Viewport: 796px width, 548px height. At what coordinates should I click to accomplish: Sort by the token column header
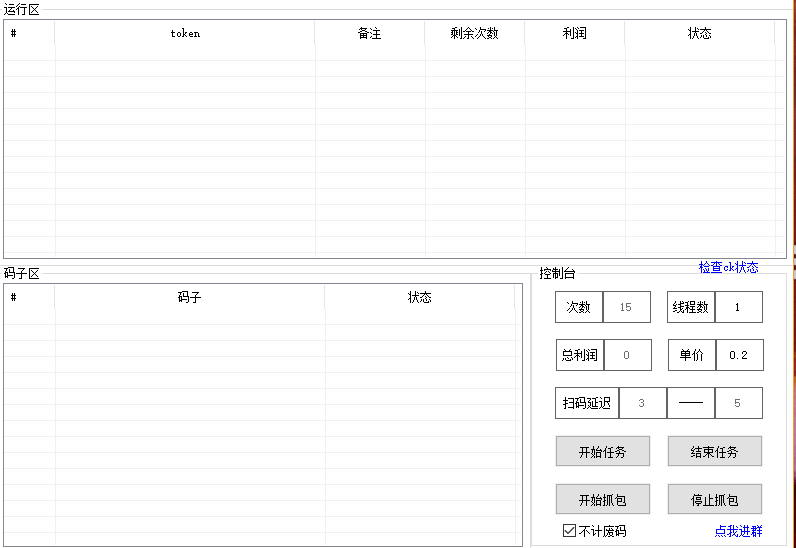(x=185, y=33)
